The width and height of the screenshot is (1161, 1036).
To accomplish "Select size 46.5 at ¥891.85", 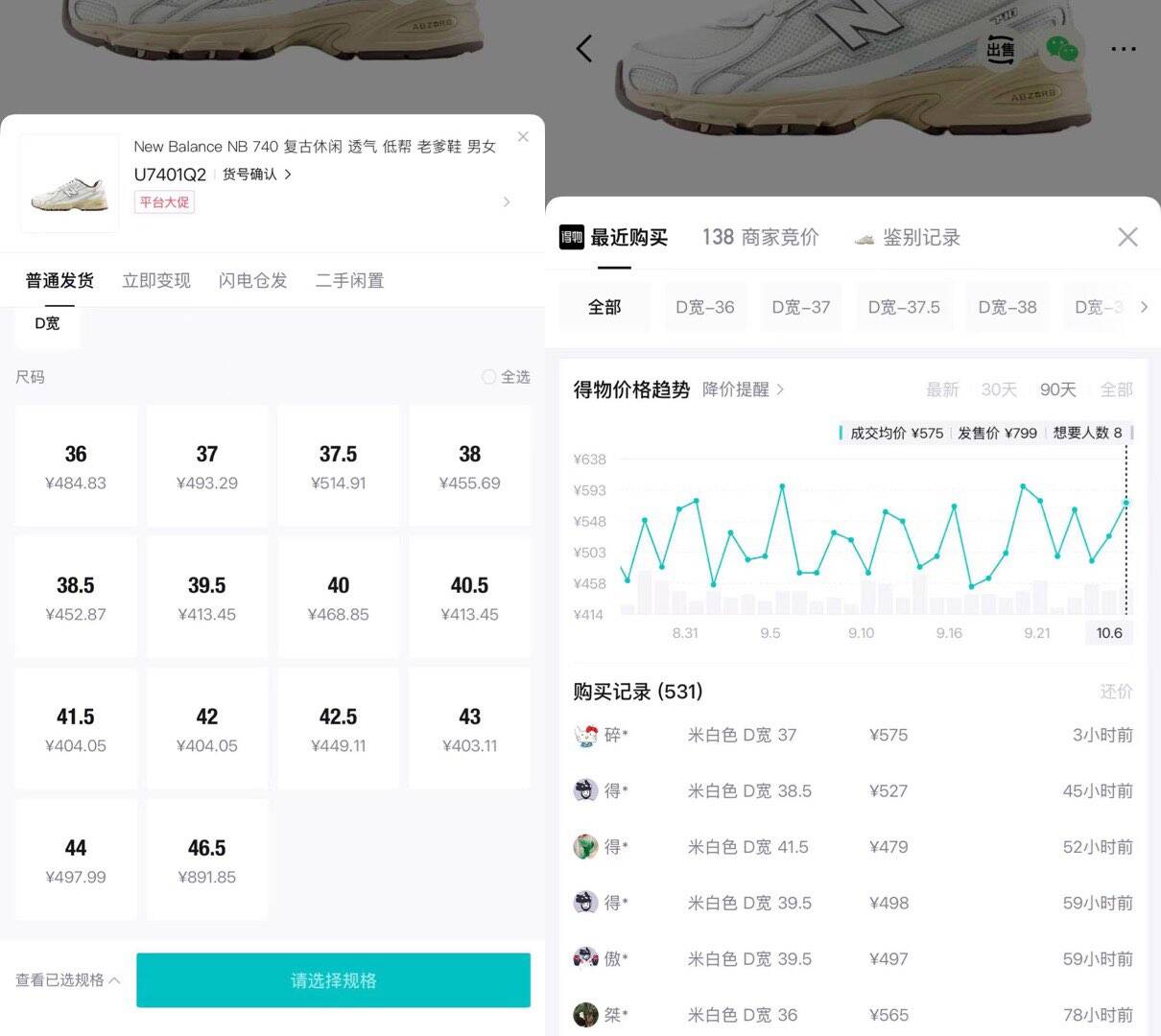I will [x=207, y=859].
